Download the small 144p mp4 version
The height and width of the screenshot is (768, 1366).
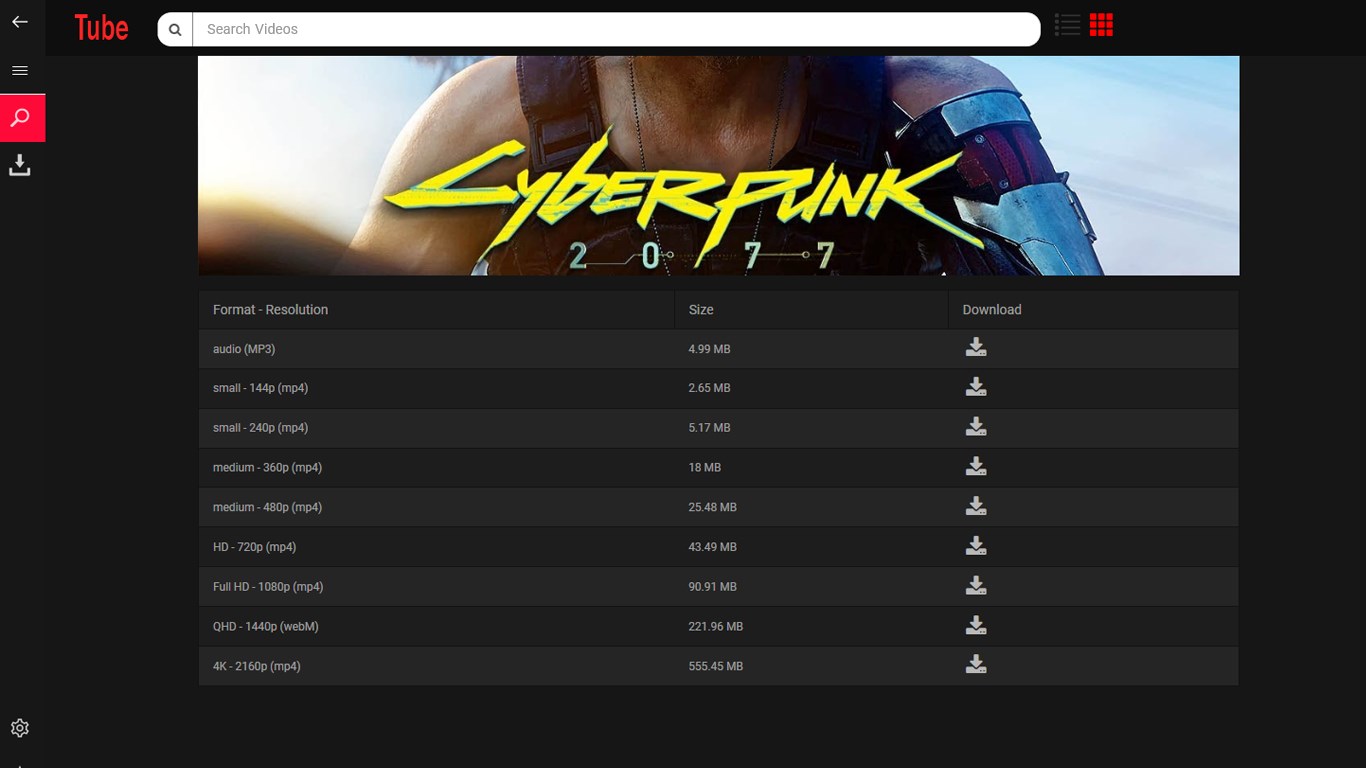[976, 387]
